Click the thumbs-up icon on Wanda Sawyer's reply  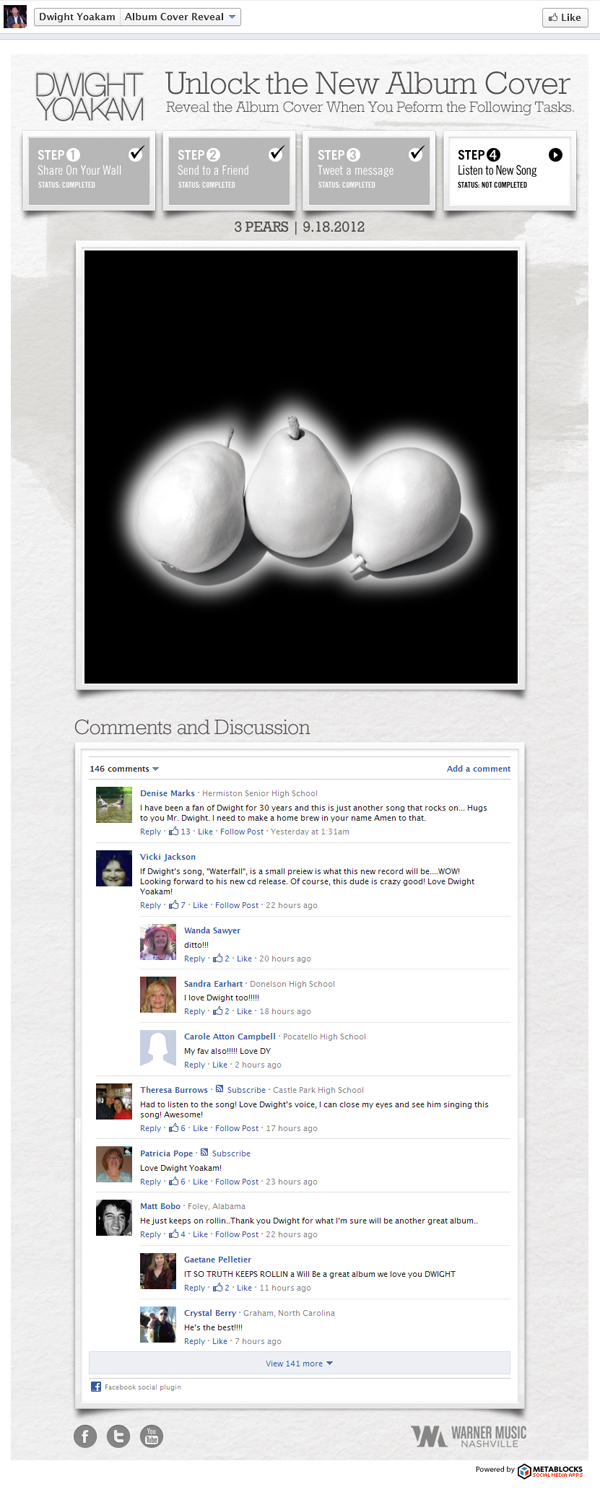click(x=218, y=958)
